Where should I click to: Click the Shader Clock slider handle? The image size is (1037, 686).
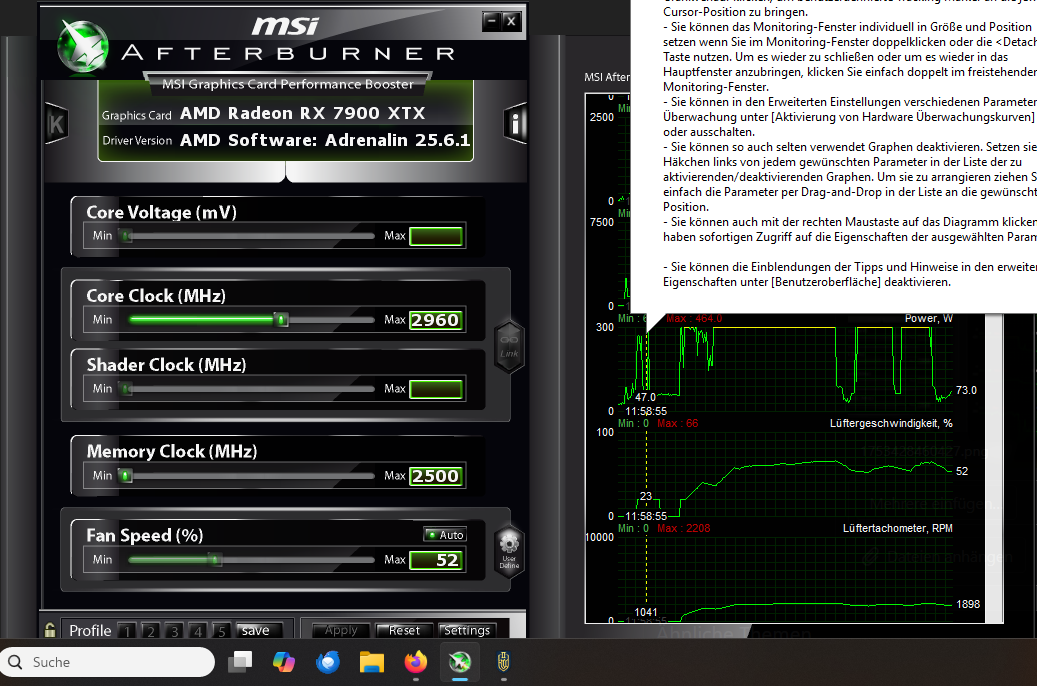[126, 388]
